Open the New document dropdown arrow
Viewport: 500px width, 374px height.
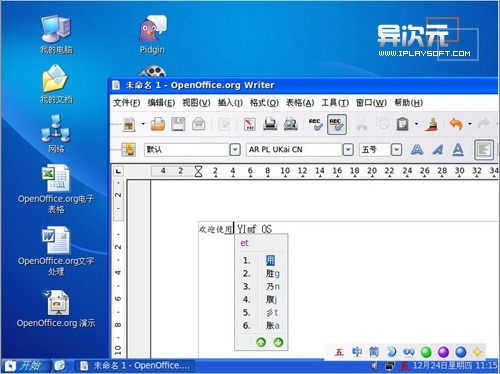143,124
